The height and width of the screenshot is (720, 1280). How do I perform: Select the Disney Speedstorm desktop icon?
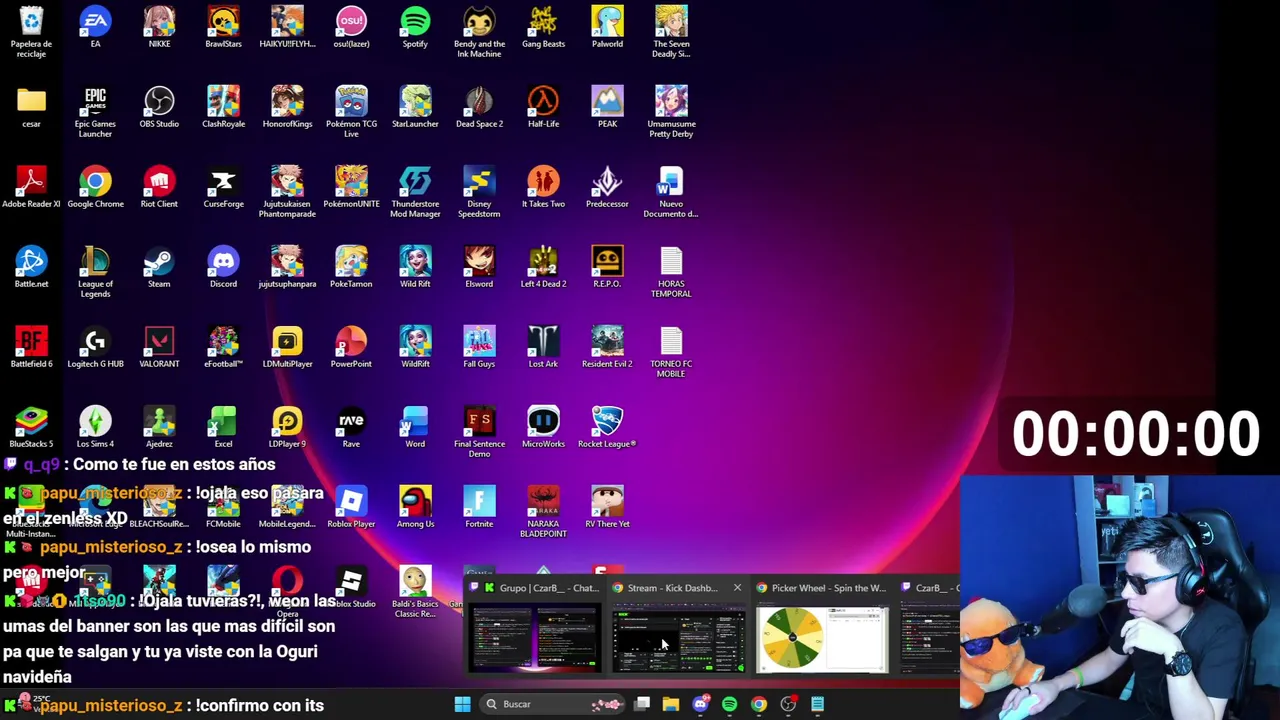(479, 191)
